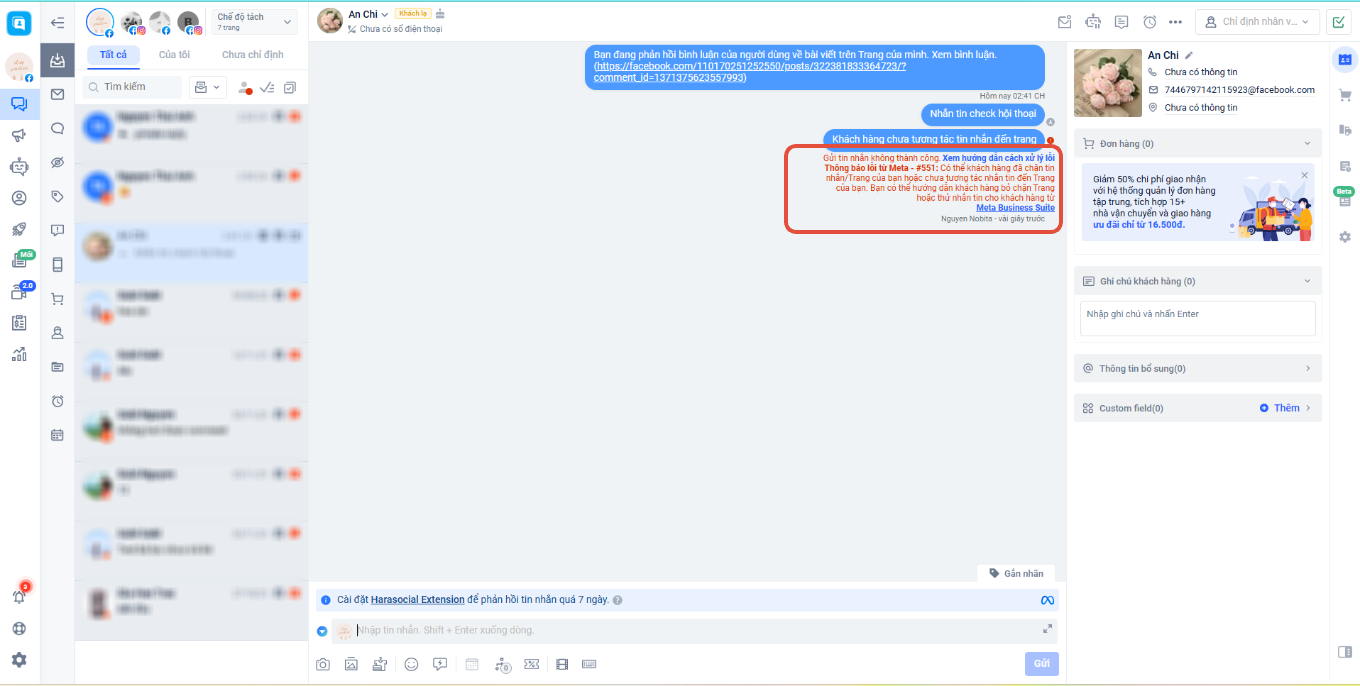The width and height of the screenshot is (1360, 686).
Task: Open the cart icon in right rail
Action: (x=1345, y=95)
